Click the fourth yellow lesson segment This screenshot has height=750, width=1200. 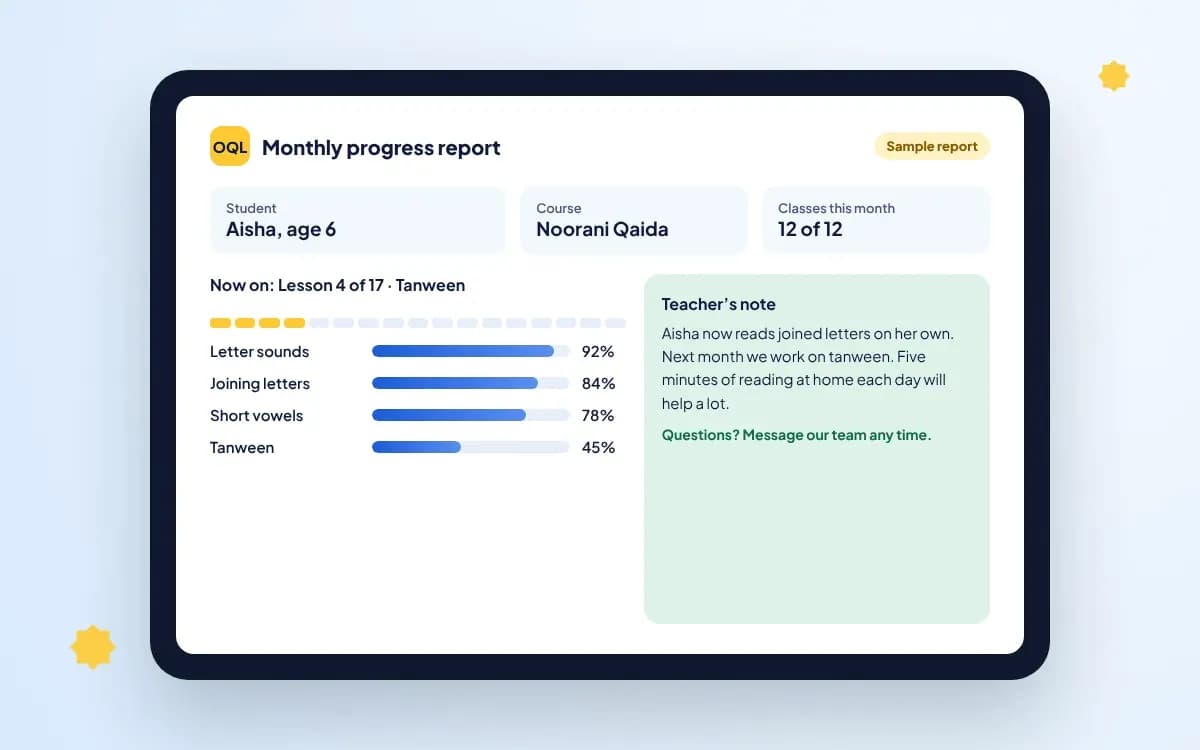click(x=294, y=323)
